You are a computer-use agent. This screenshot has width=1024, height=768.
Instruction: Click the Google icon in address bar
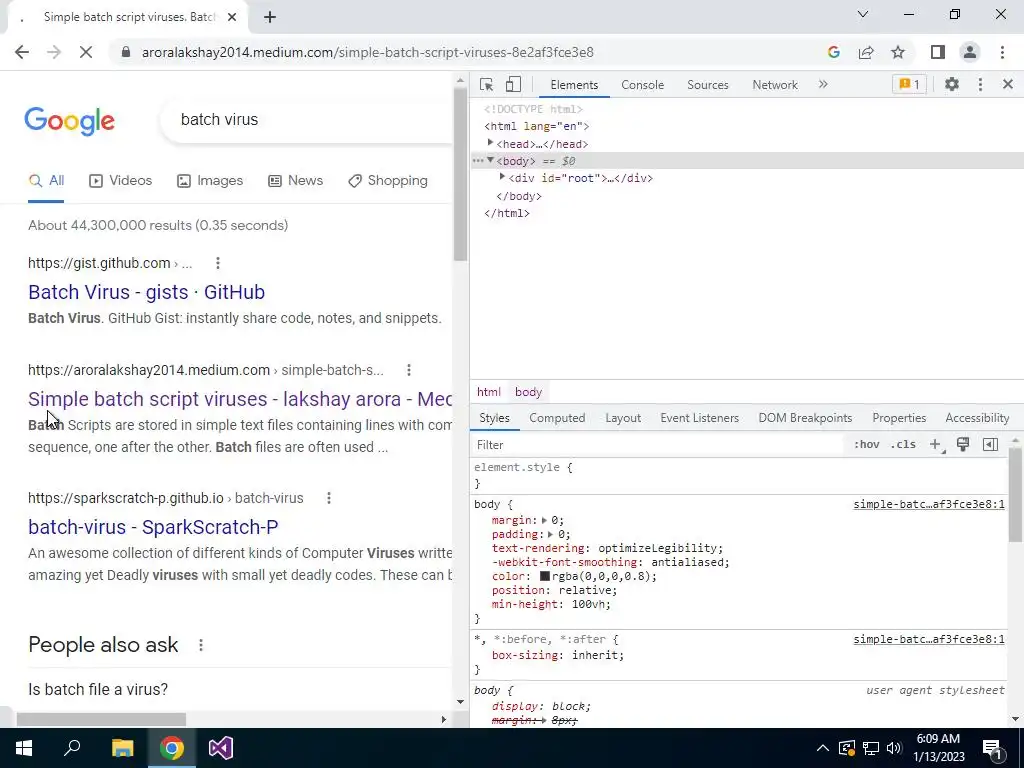tap(833, 52)
